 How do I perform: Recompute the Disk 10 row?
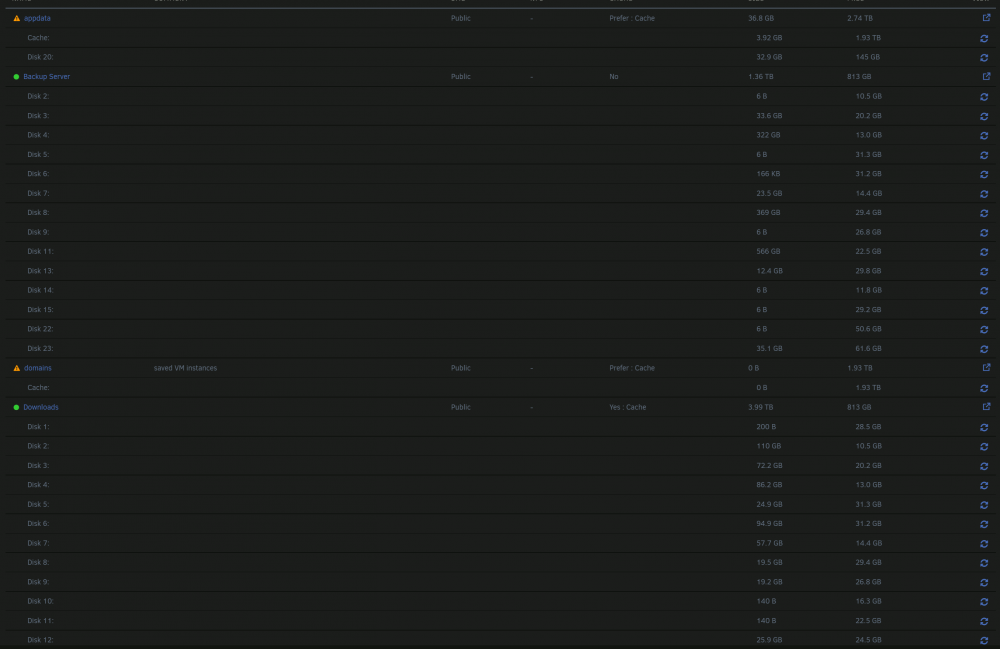(984, 602)
